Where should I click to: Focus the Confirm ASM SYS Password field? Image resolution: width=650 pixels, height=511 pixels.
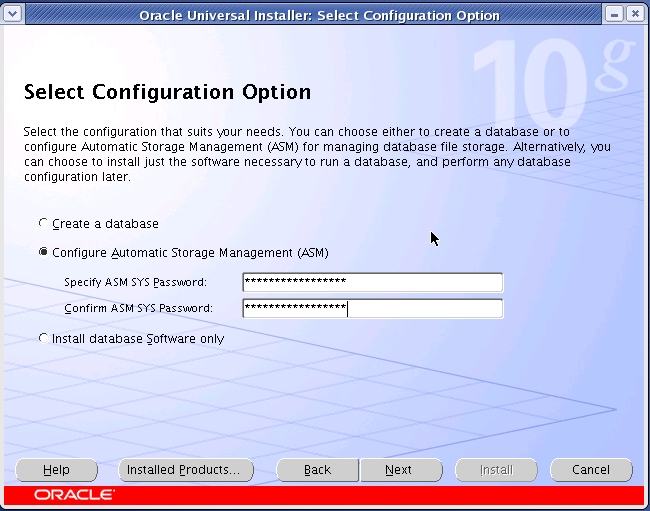point(373,308)
